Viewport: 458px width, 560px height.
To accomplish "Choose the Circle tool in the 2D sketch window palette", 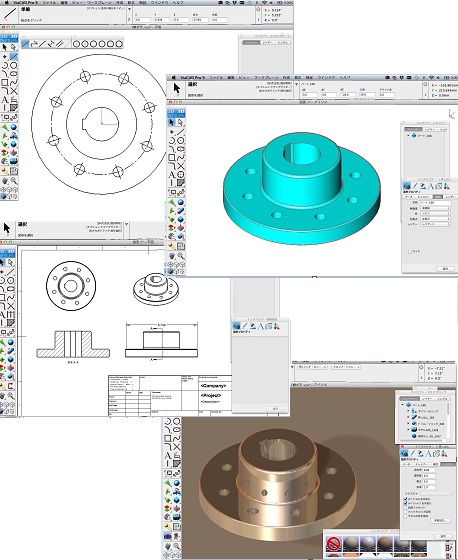I will (14, 66).
